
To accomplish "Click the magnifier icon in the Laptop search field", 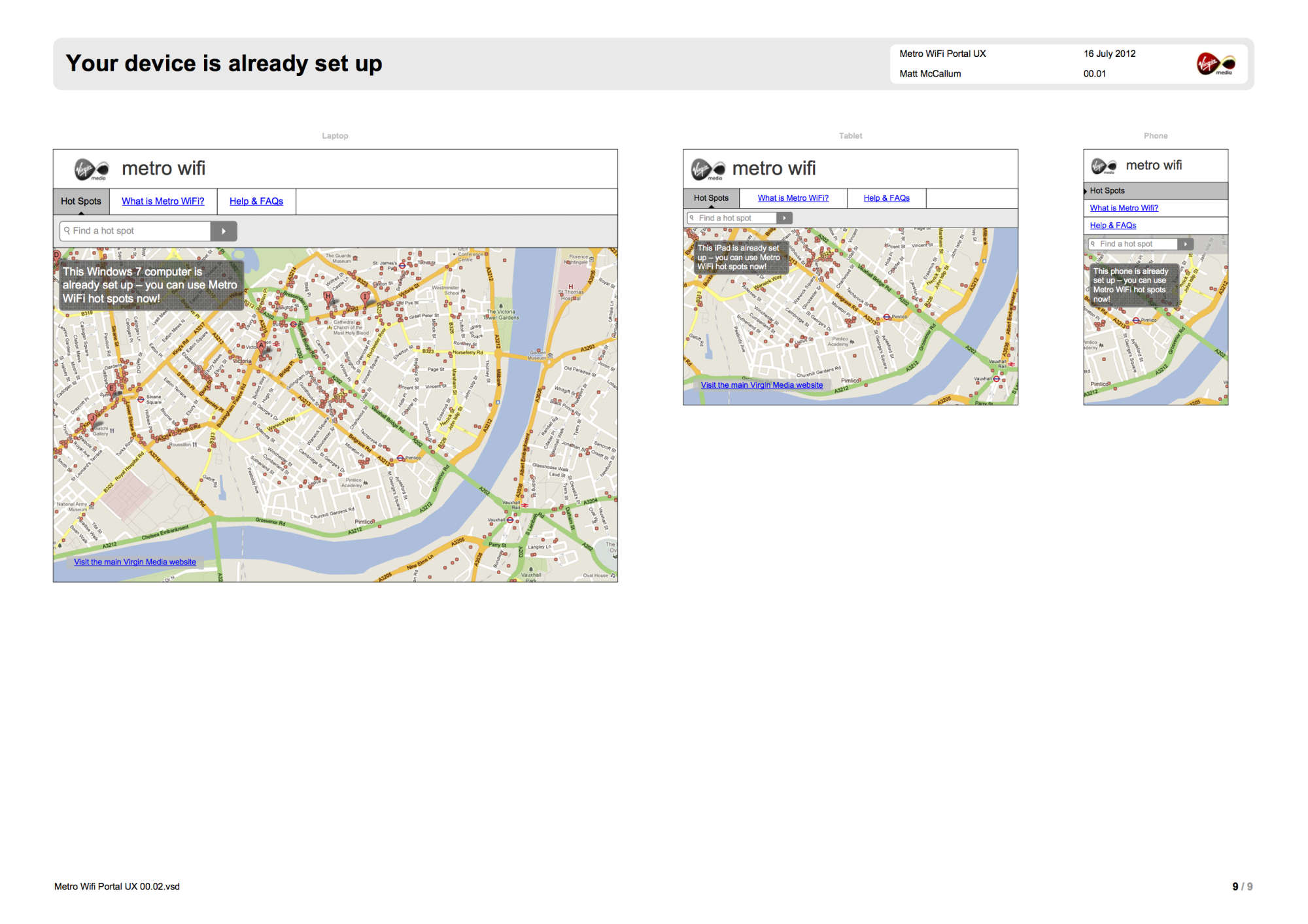I will coord(67,230).
